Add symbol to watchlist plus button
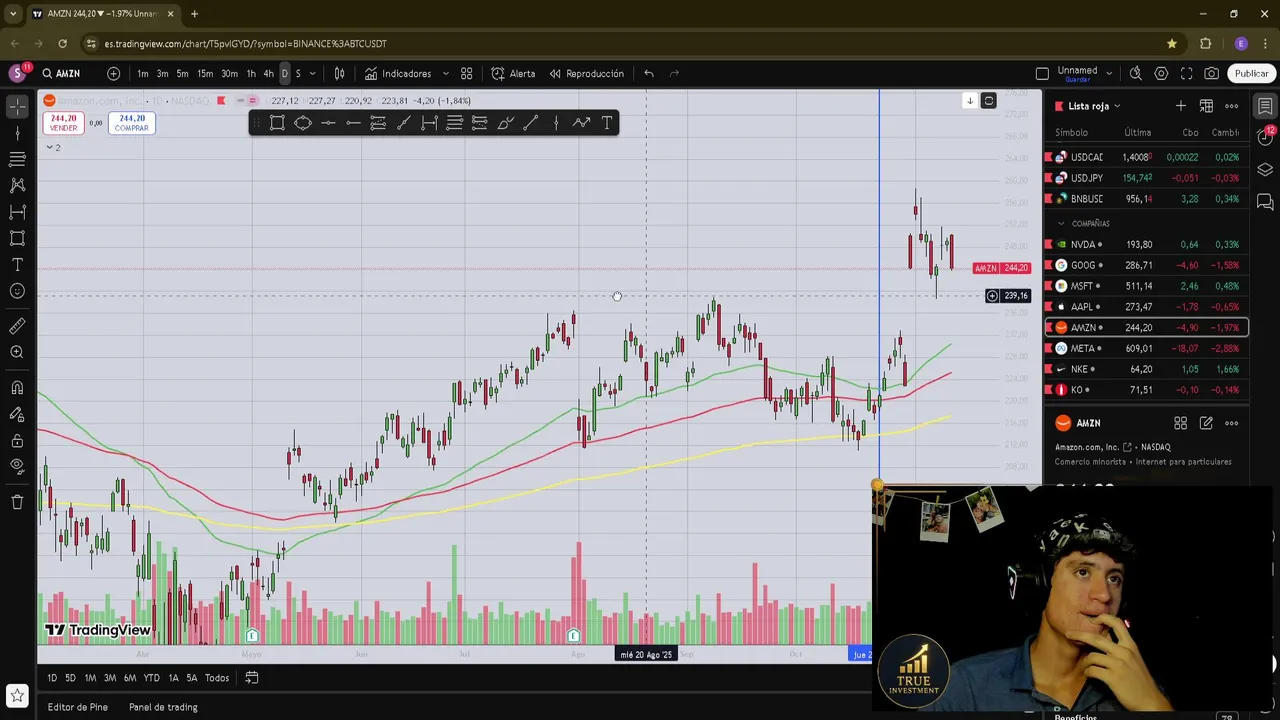This screenshot has width=1280, height=720. point(1181,106)
